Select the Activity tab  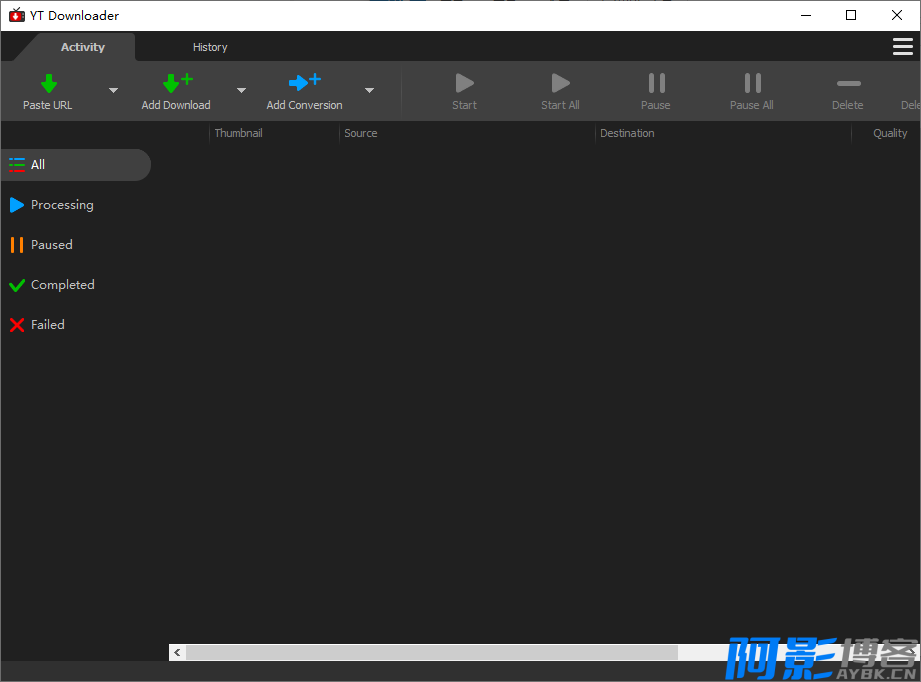83,47
